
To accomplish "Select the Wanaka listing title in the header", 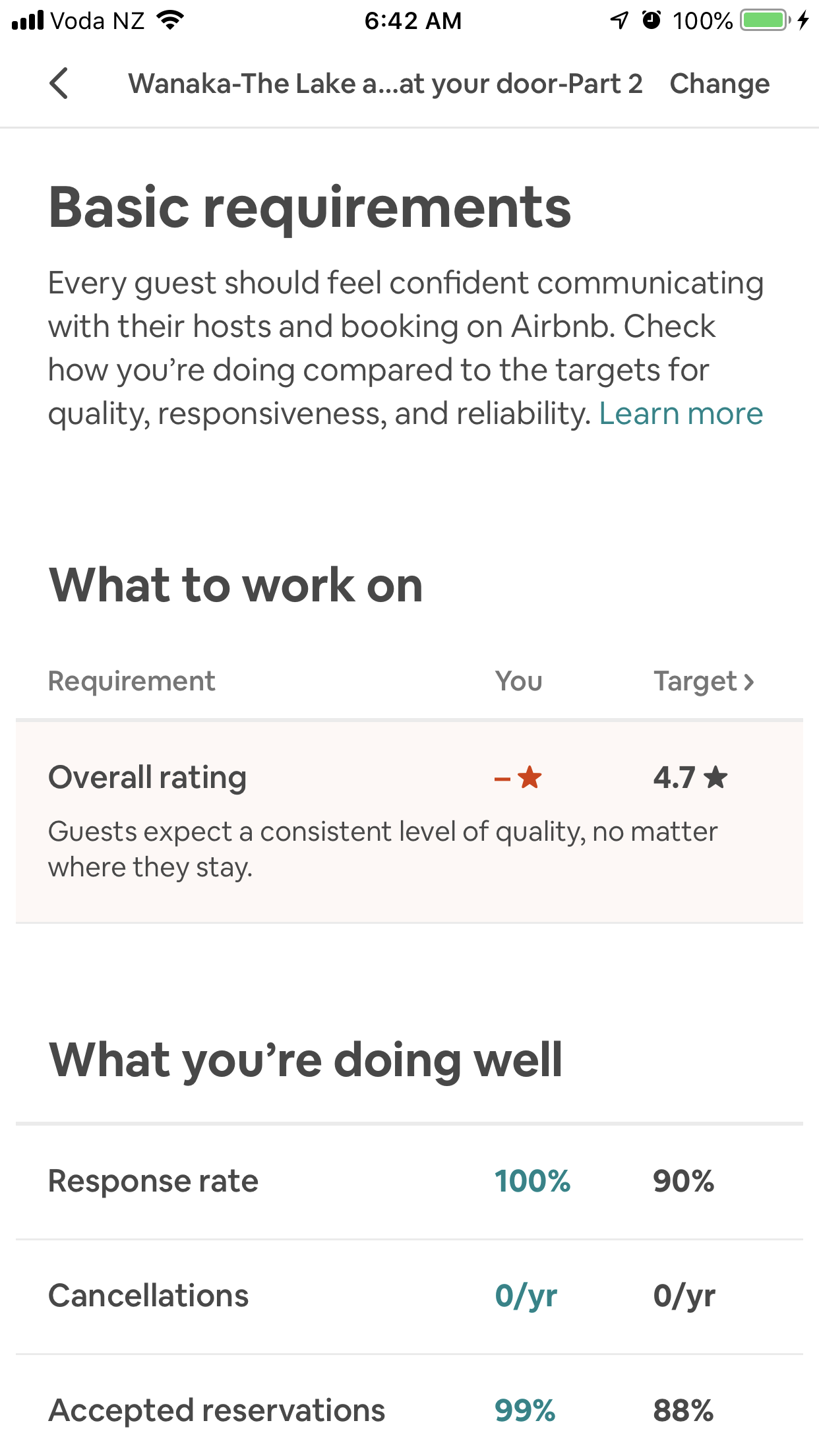I will (386, 83).
